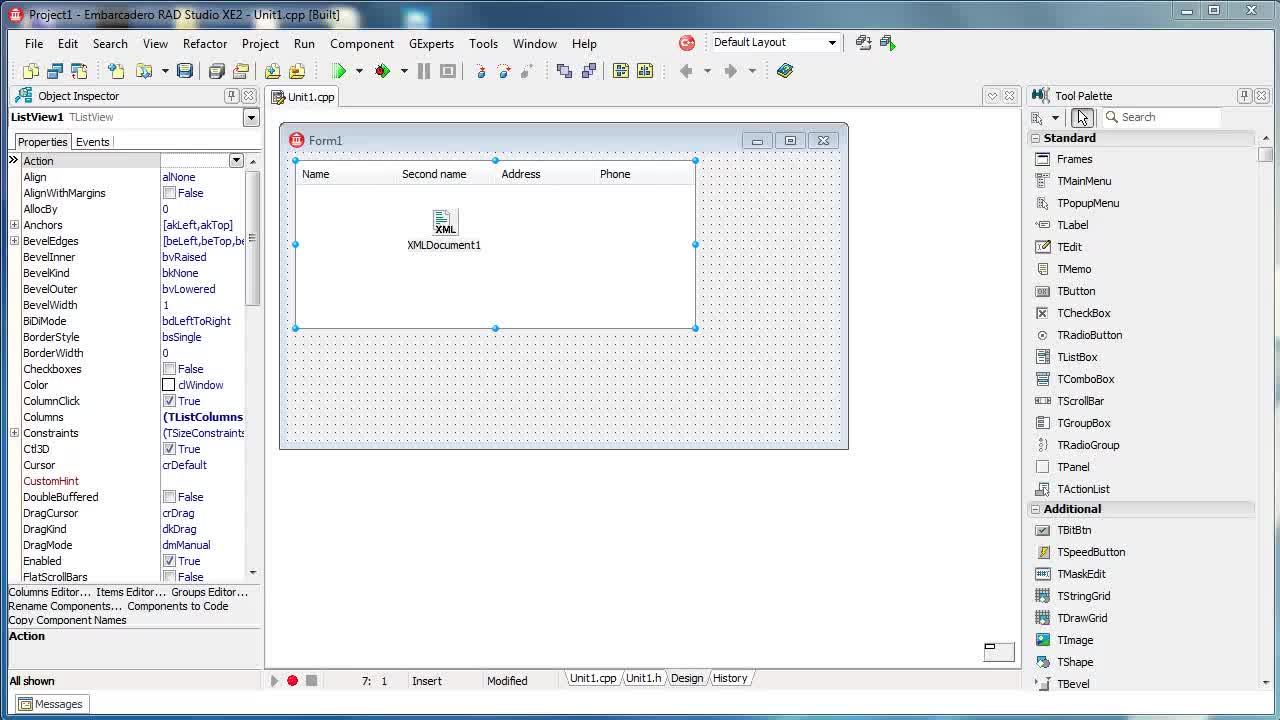1280x720 pixels.
Task: Click the Set Debug Desktop icon
Action: [x=888, y=43]
